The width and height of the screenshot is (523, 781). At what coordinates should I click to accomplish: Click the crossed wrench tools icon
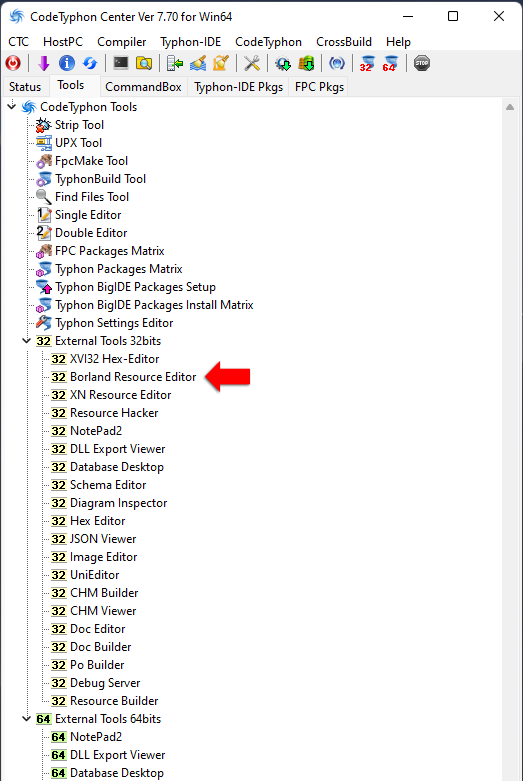252,63
